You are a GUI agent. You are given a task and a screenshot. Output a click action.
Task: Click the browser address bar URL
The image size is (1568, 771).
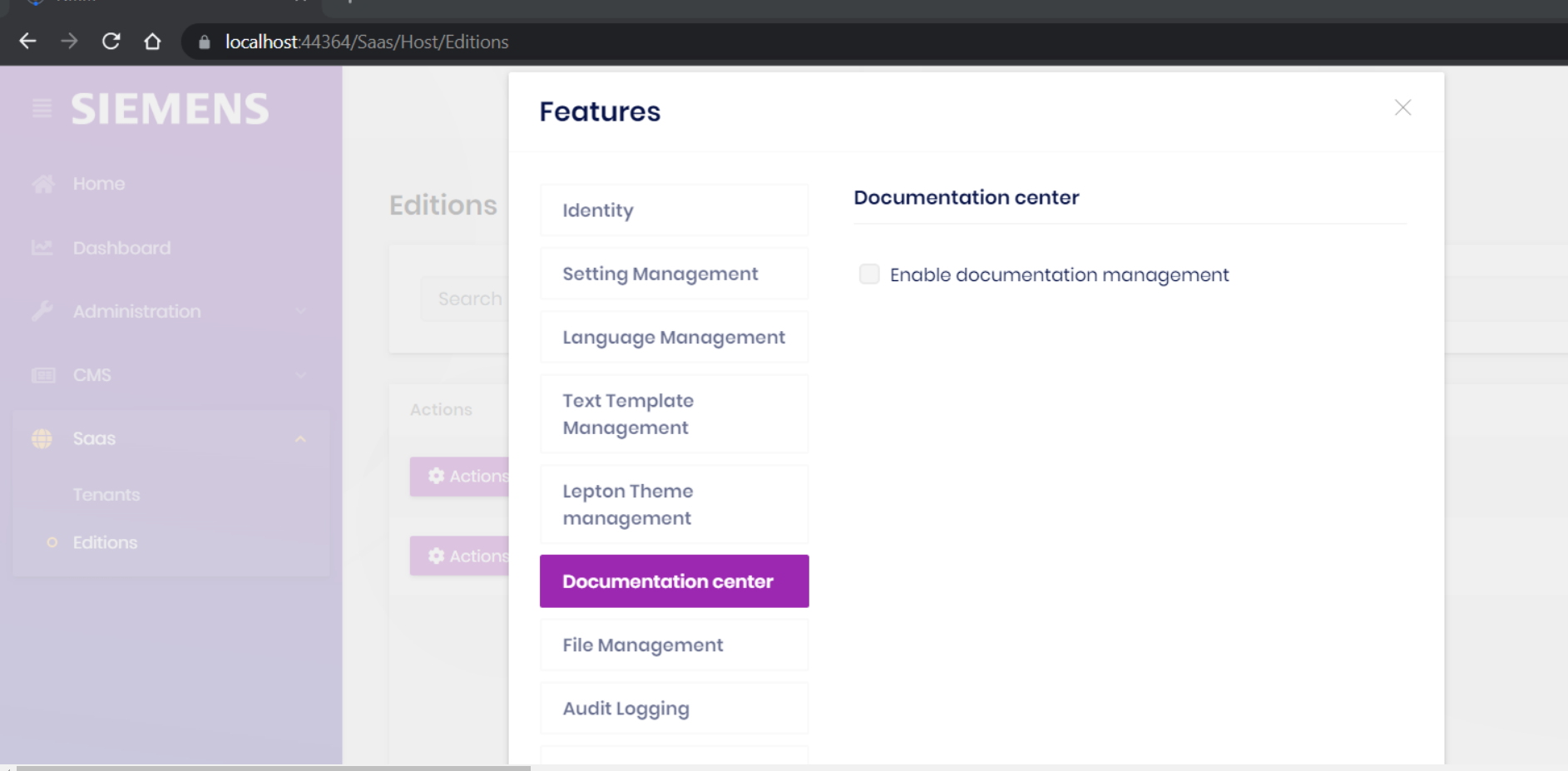367,42
